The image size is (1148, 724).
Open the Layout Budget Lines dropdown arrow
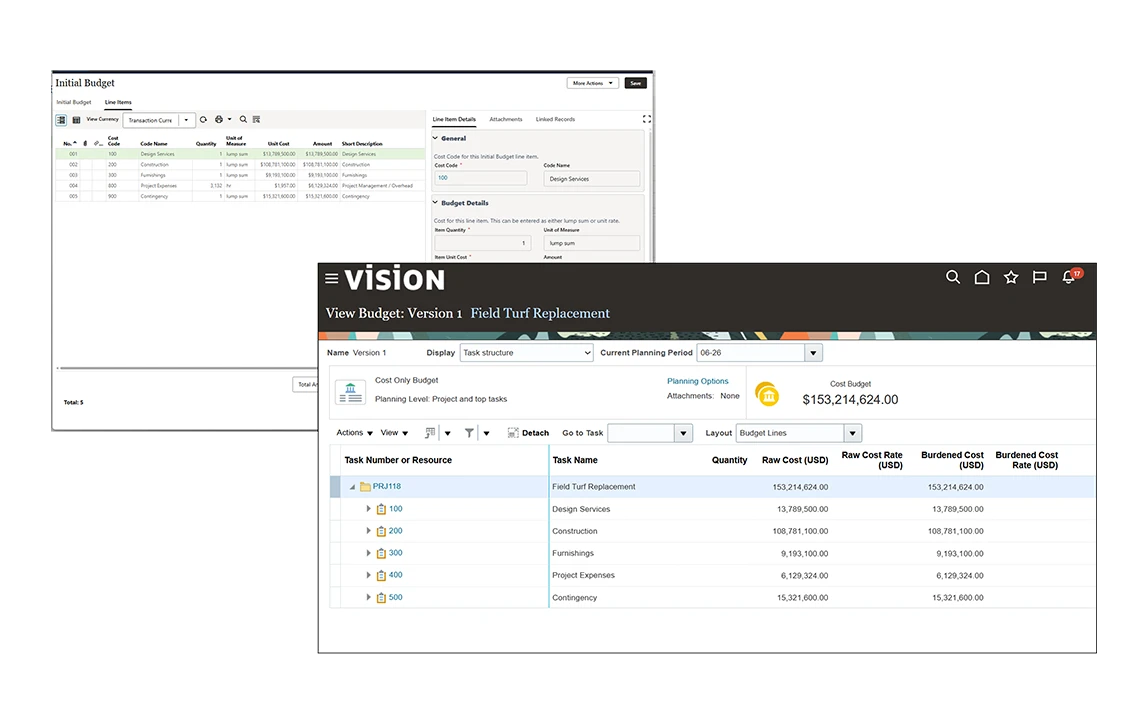[x=852, y=433]
